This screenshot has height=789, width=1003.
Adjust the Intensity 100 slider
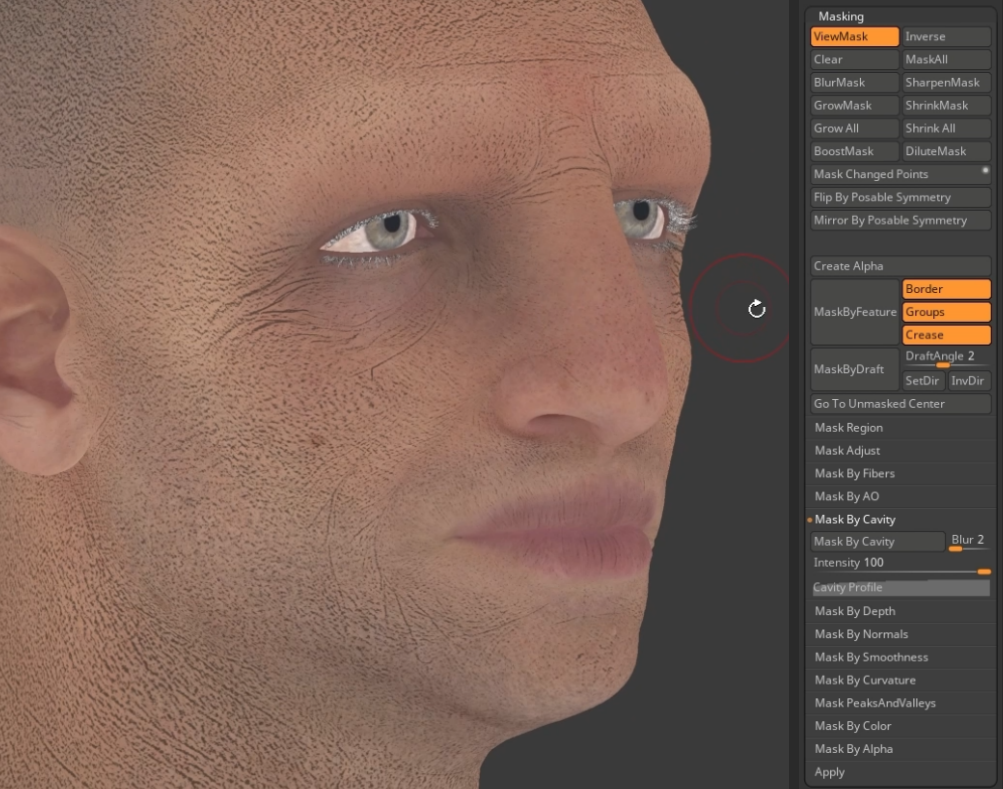click(900, 564)
